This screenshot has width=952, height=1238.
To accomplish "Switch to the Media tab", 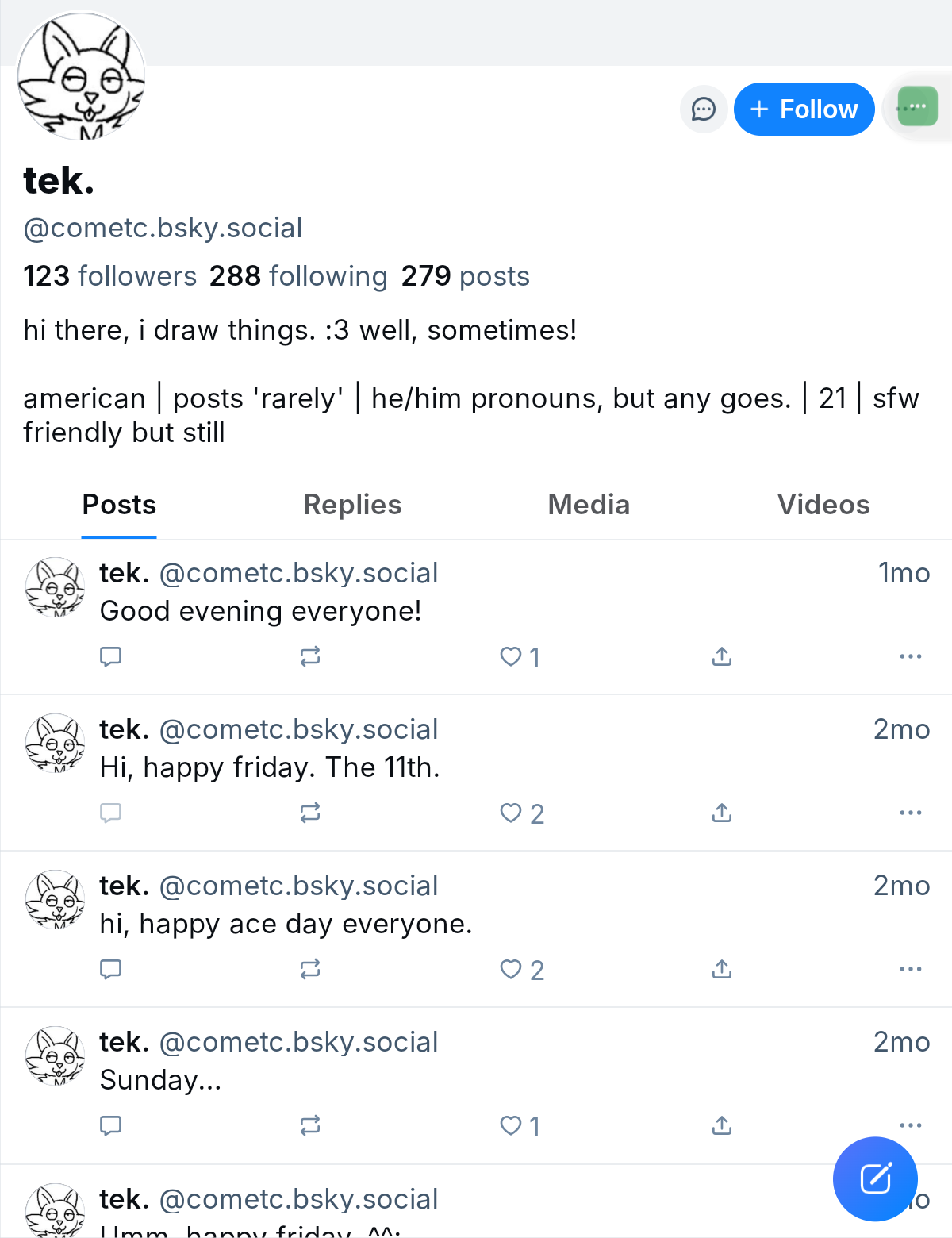I will [x=589, y=505].
